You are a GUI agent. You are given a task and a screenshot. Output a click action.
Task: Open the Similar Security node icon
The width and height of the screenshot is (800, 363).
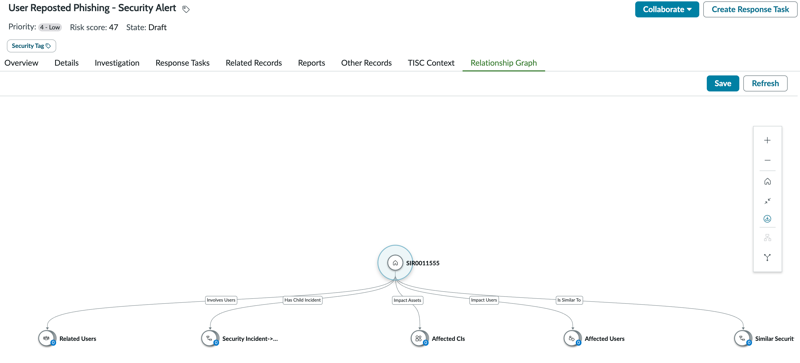coord(742,338)
